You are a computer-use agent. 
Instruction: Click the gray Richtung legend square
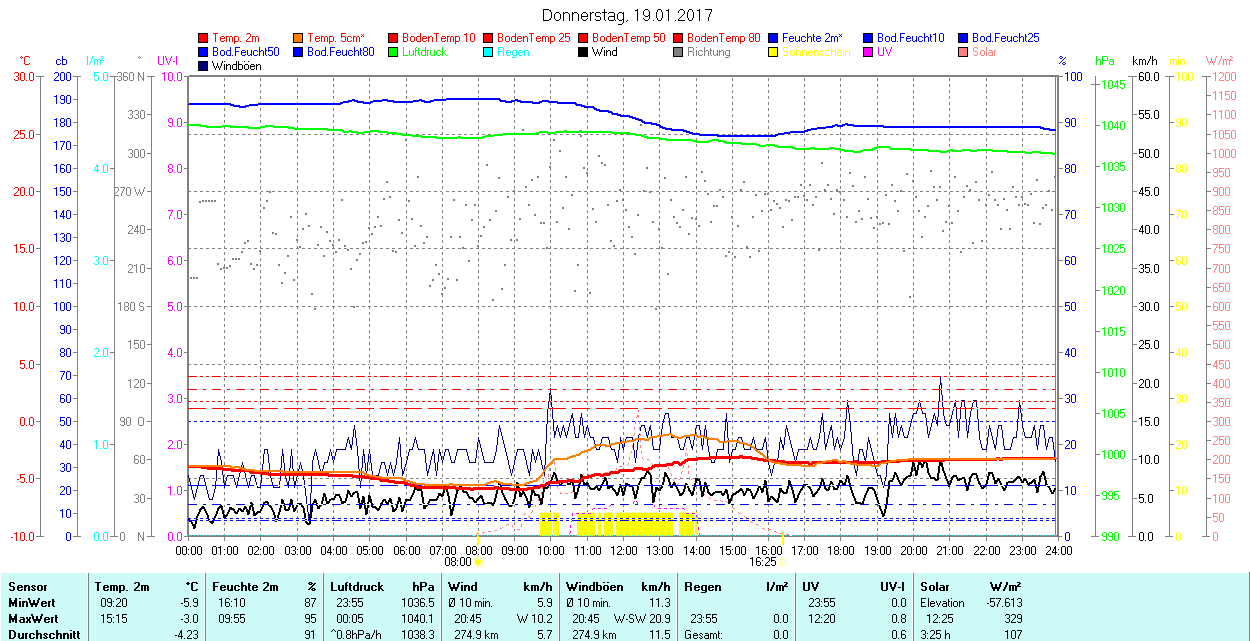pyautogui.click(x=679, y=52)
